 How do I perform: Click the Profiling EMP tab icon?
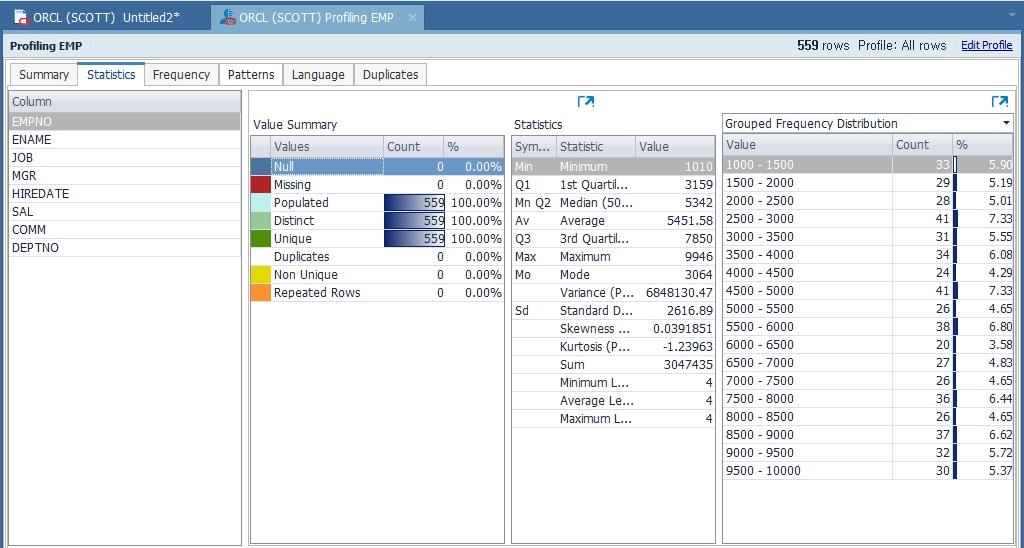pyautogui.click(x=228, y=17)
